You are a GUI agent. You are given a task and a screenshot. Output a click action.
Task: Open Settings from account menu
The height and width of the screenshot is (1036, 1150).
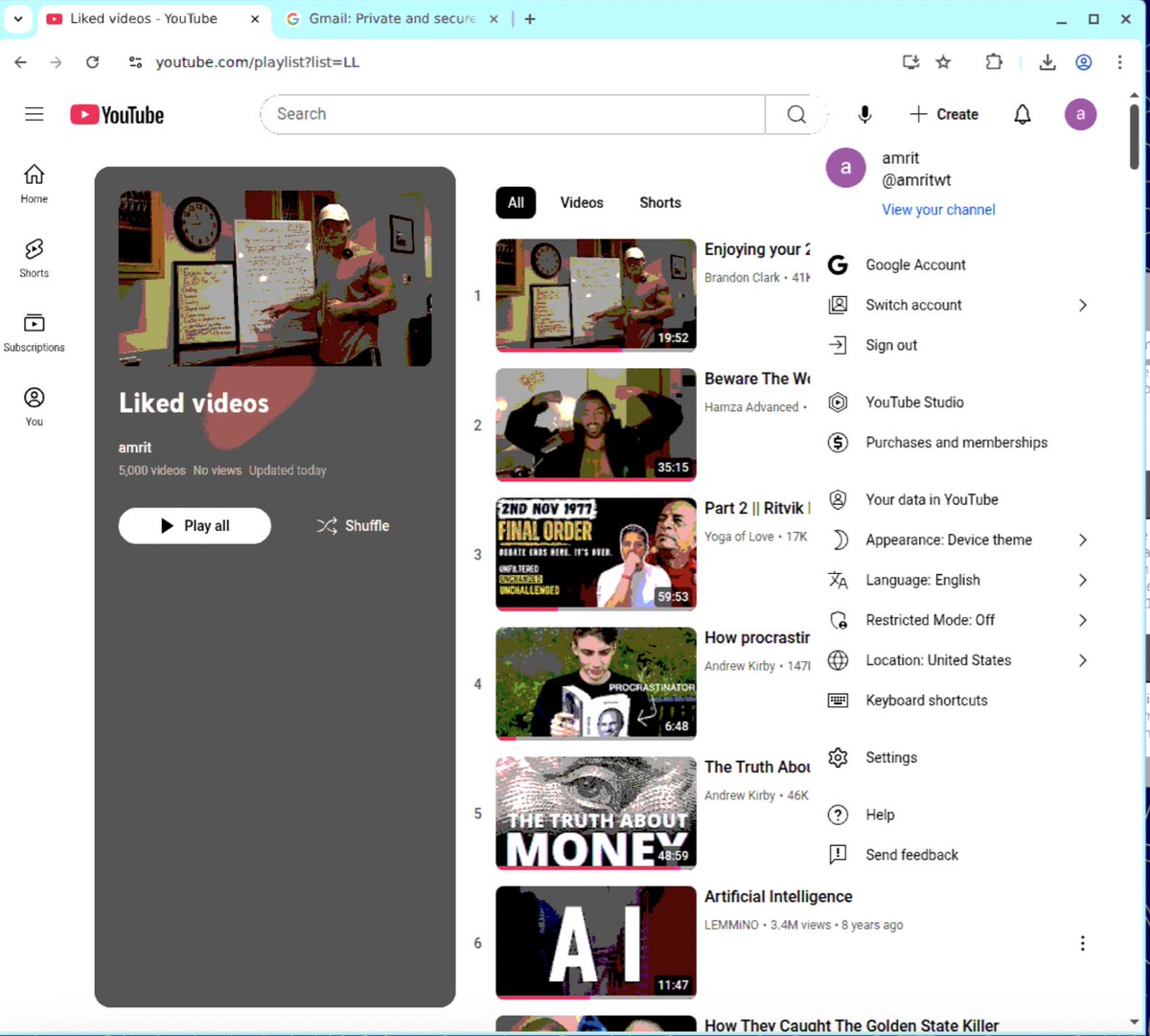coord(959,757)
